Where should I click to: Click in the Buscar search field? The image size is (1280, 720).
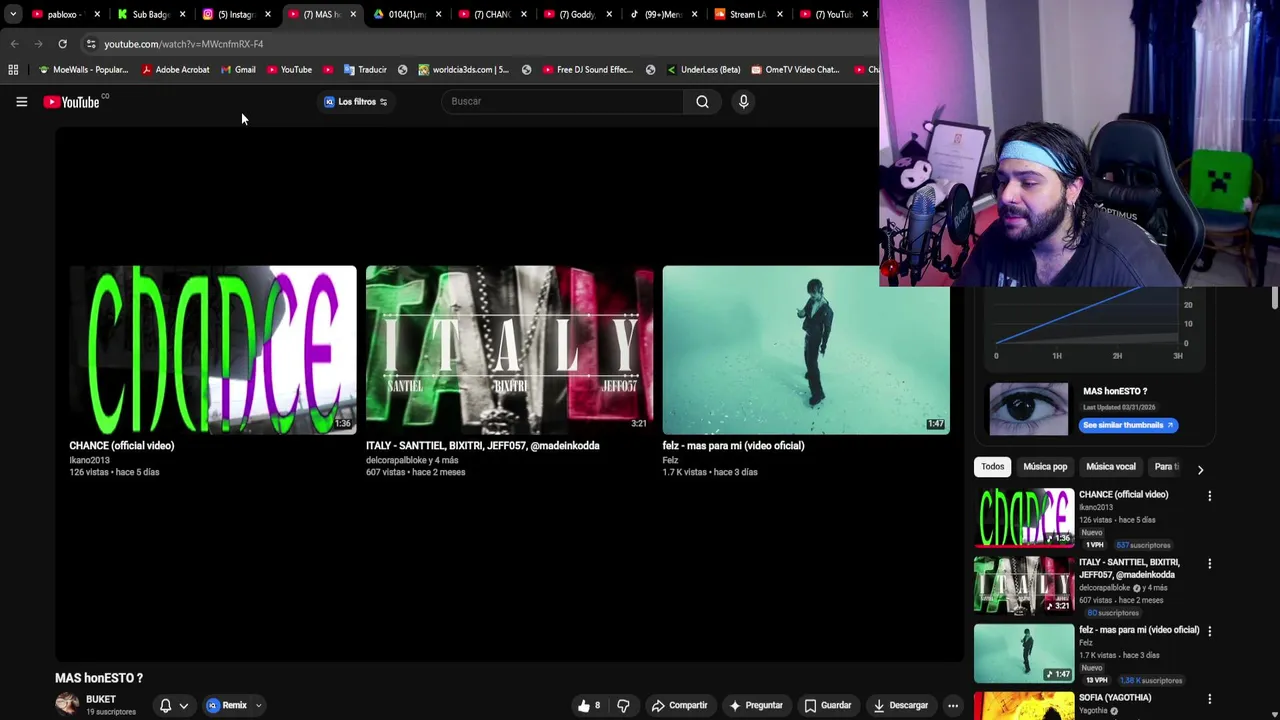pyautogui.click(x=563, y=101)
